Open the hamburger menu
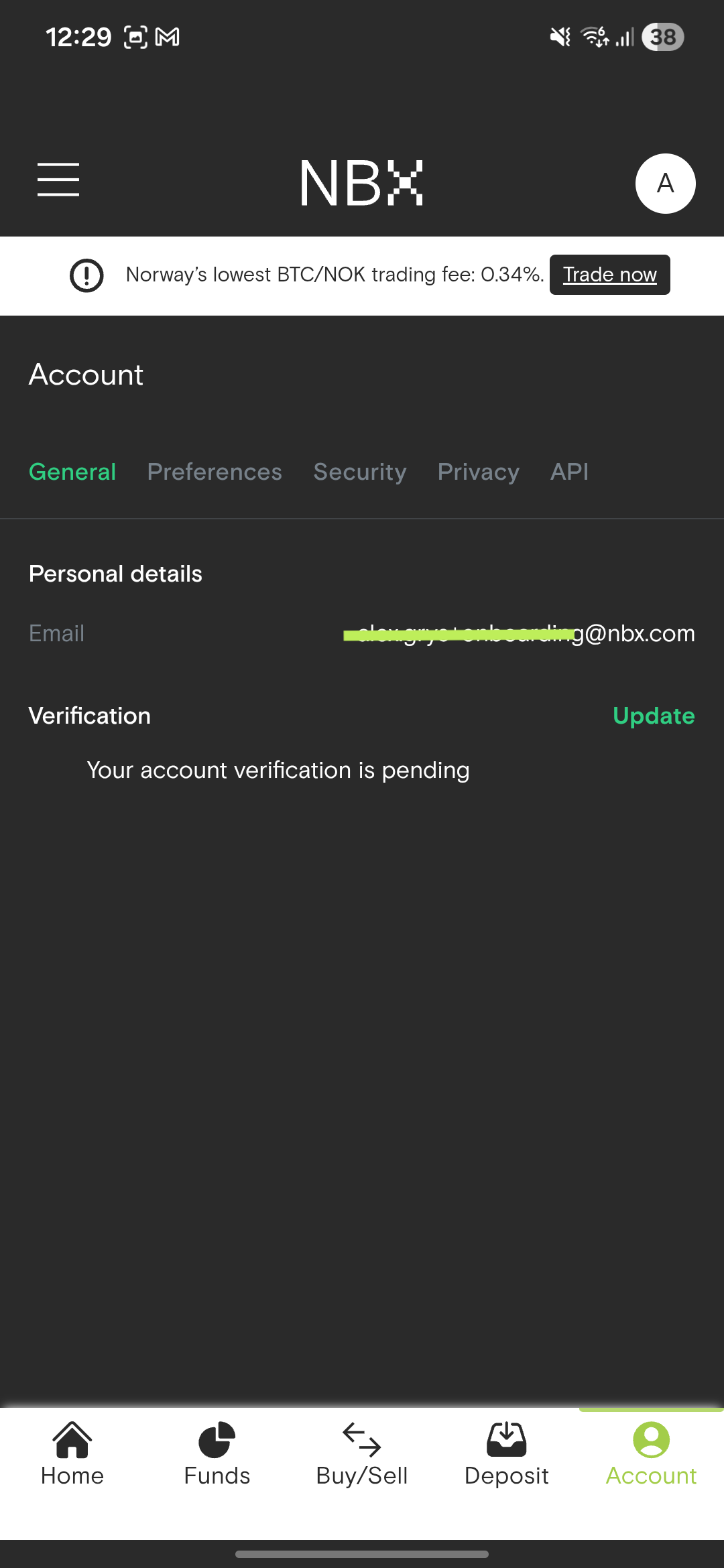 pos(58,180)
